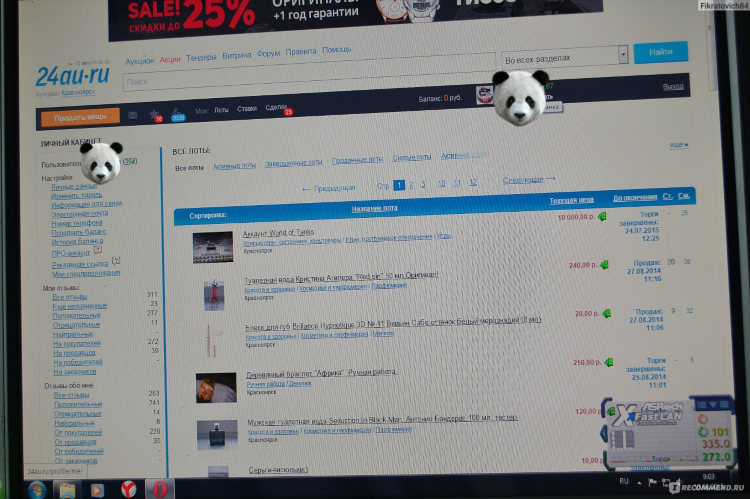The width and height of the screenshot is (750, 499).
Task: Open Ставки in the top dark bar
Action: point(247,109)
